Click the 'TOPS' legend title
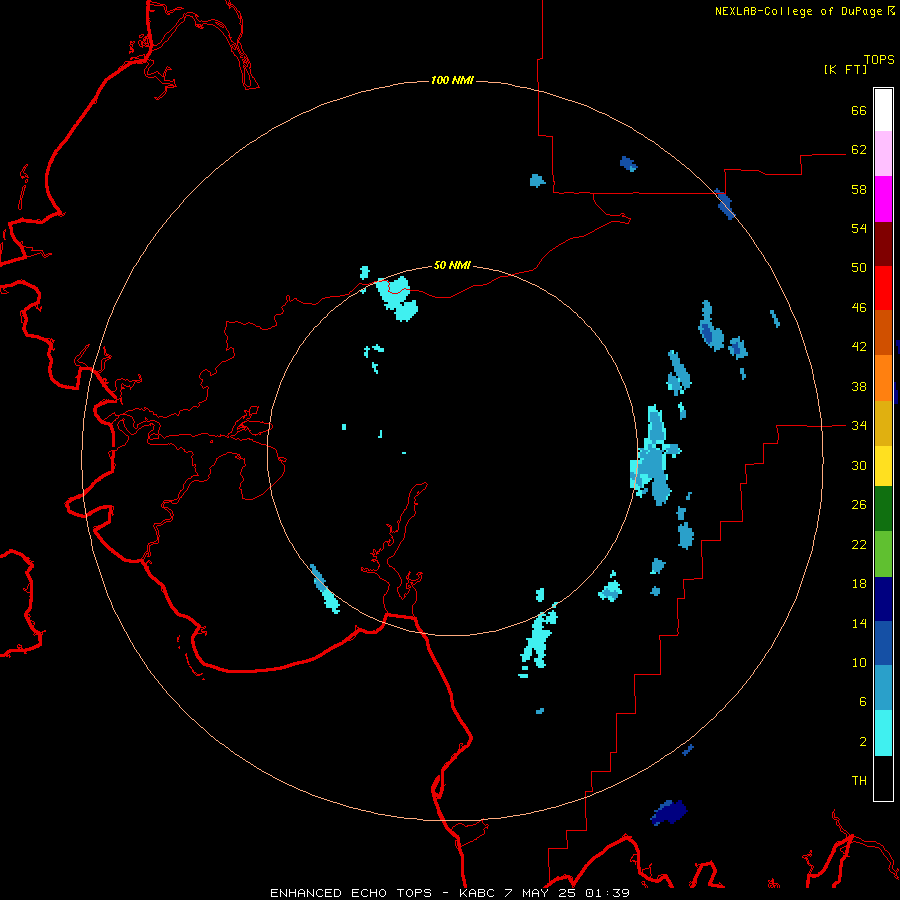 [x=879, y=60]
